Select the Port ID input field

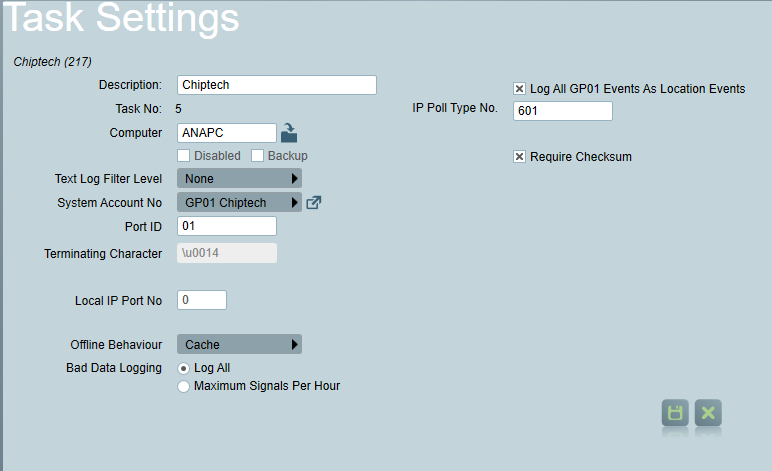point(227,226)
